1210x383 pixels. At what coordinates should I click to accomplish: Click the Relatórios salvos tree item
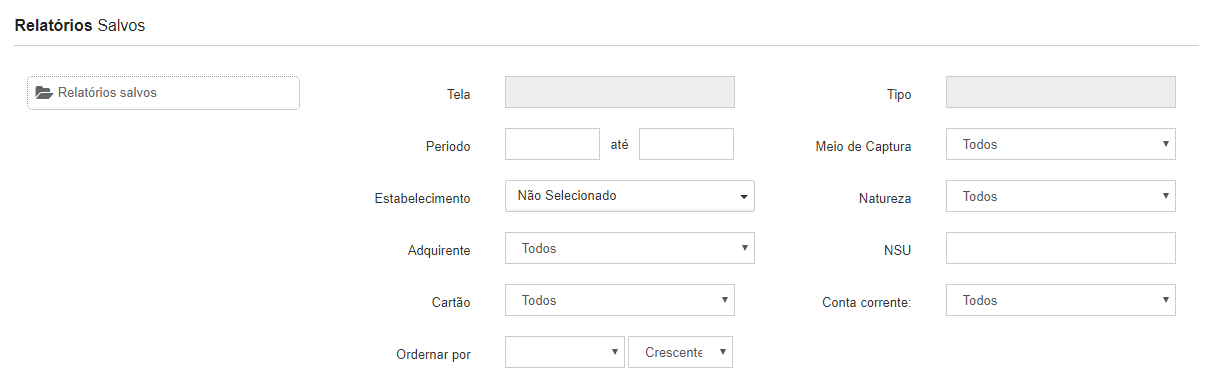[163, 93]
